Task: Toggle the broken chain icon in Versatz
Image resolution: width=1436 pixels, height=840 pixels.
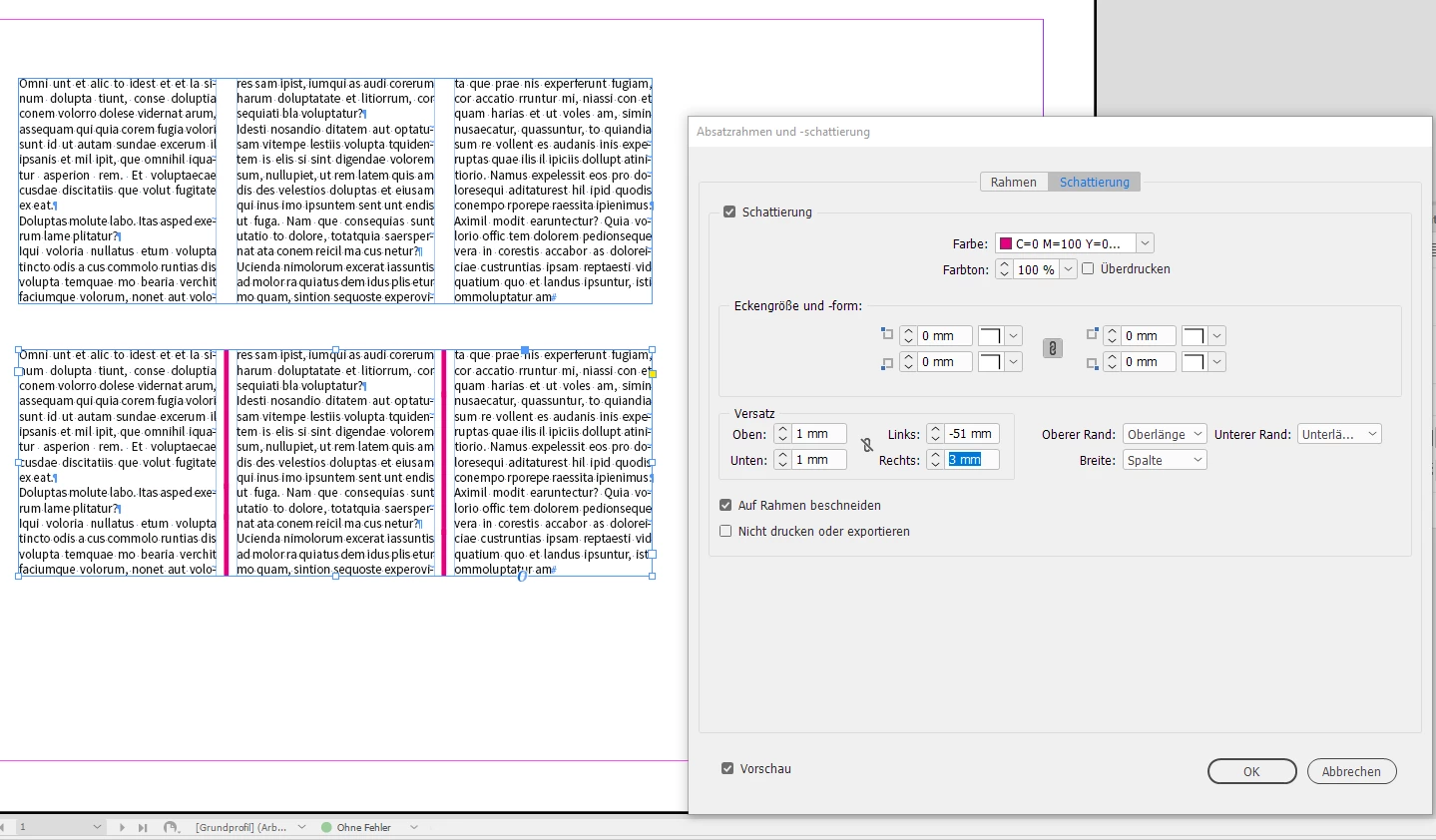Action: tap(867, 446)
